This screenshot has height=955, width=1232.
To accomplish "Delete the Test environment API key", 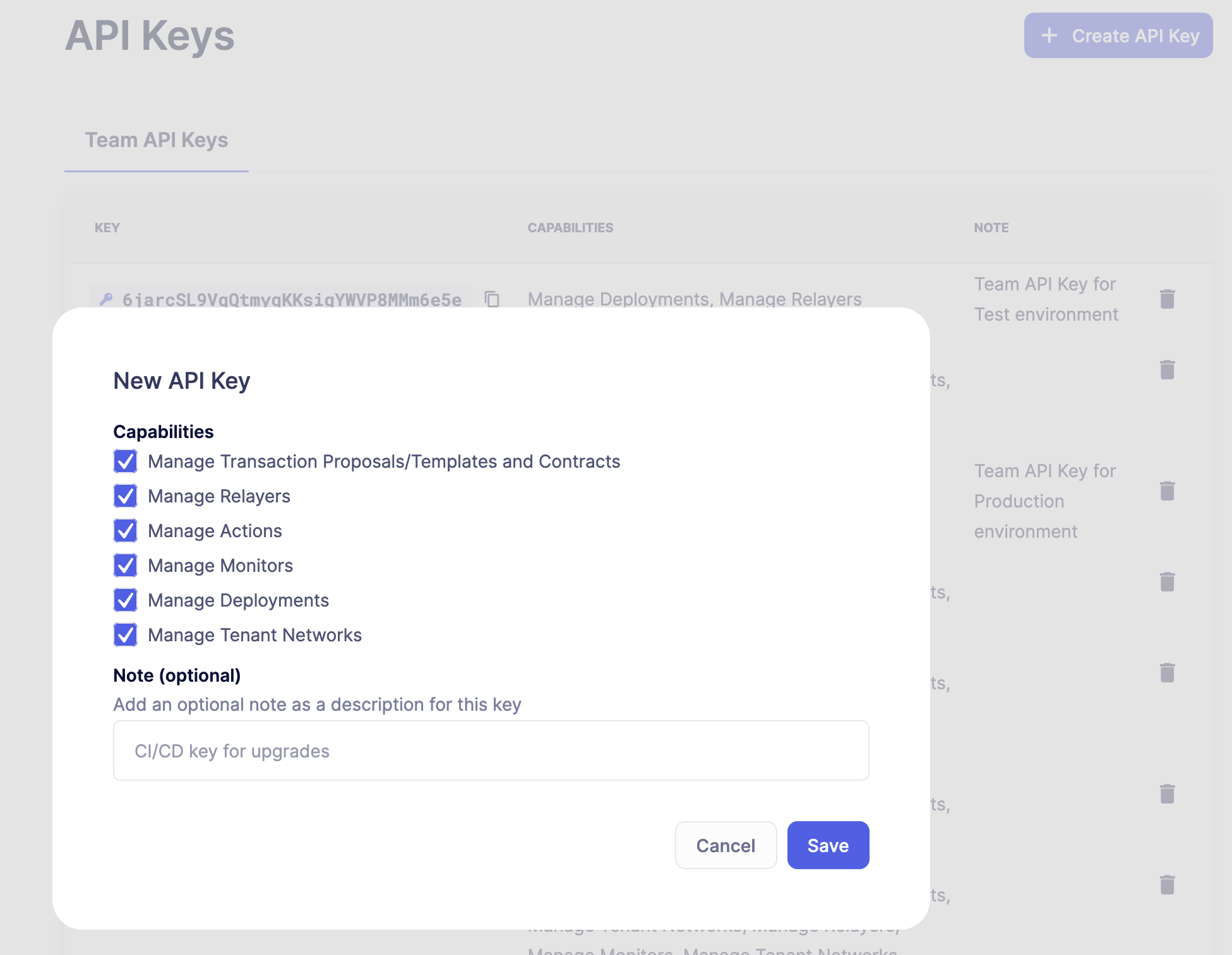I will 1166,299.
